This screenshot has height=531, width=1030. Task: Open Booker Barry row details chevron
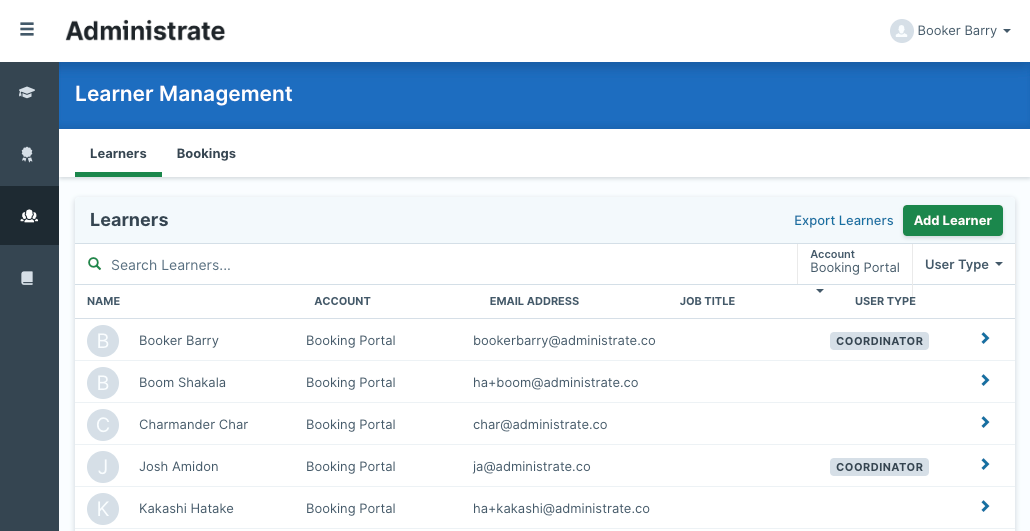pyautogui.click(x=985, y=338)
